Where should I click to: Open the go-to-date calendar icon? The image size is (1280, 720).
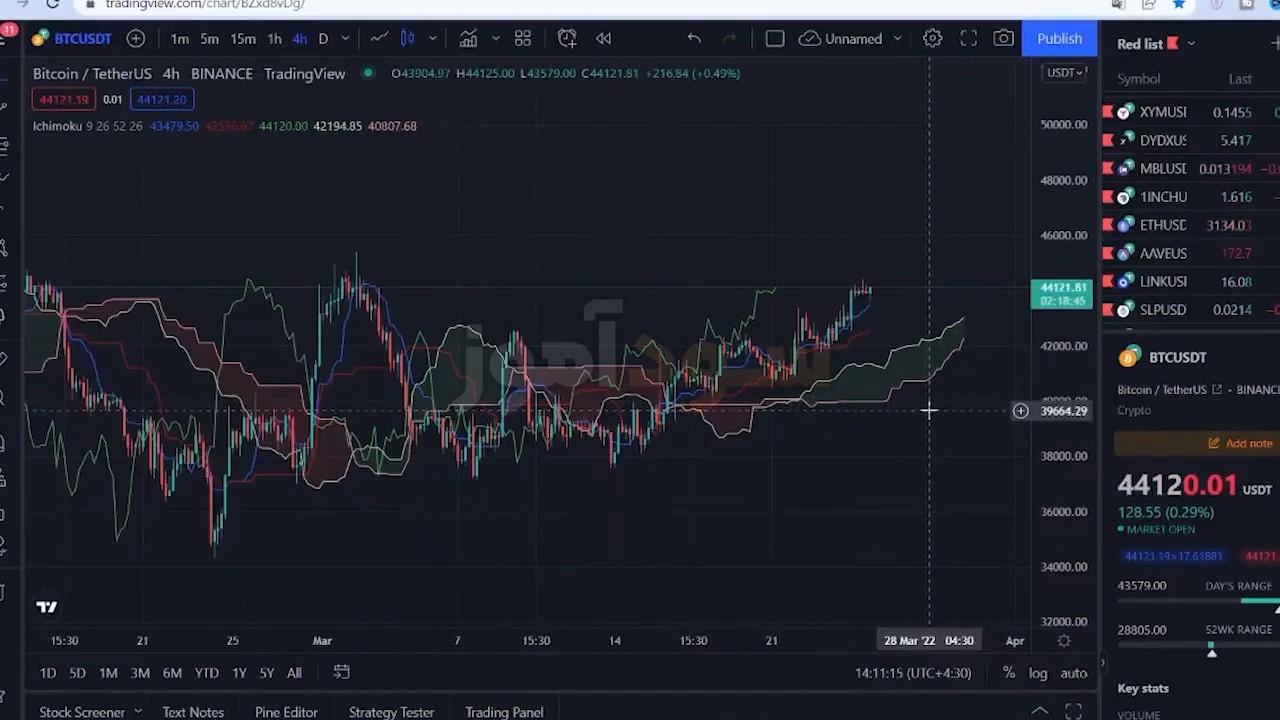click(341, 672)
